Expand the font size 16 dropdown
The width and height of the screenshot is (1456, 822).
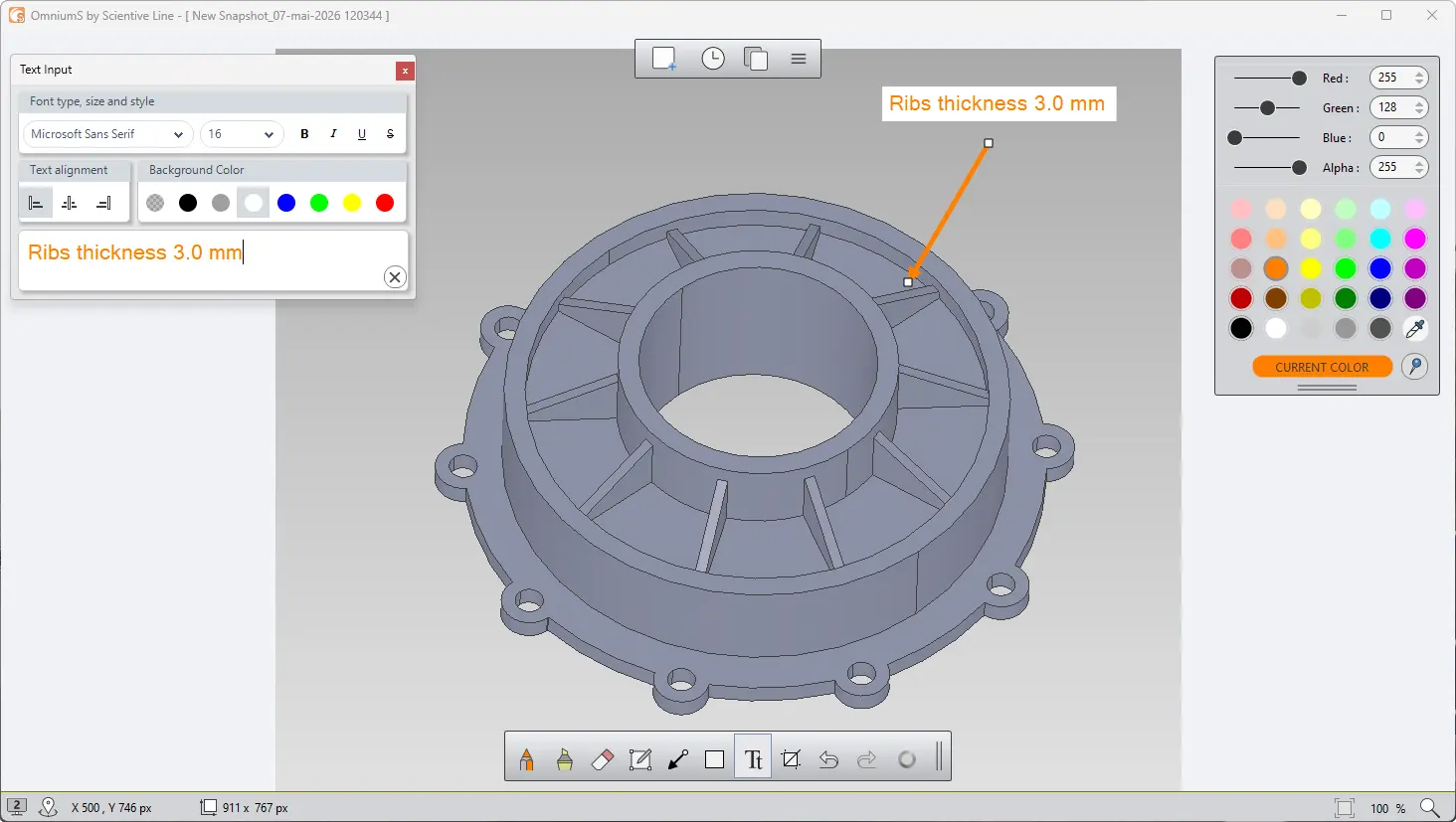(x=242, y=134)
